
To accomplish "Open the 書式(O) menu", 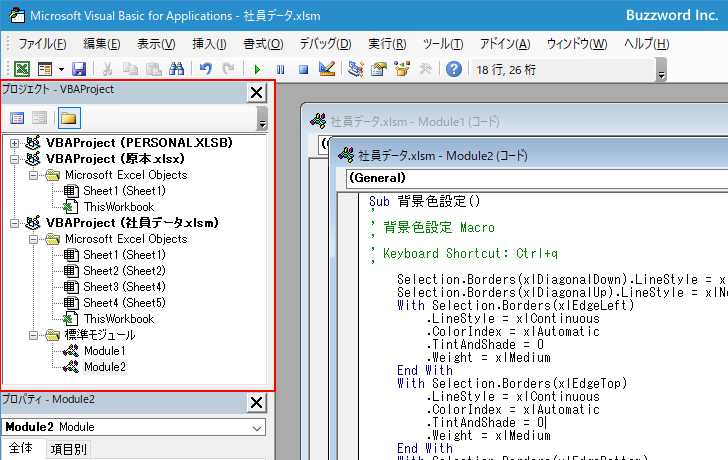I will pos(263,44).
